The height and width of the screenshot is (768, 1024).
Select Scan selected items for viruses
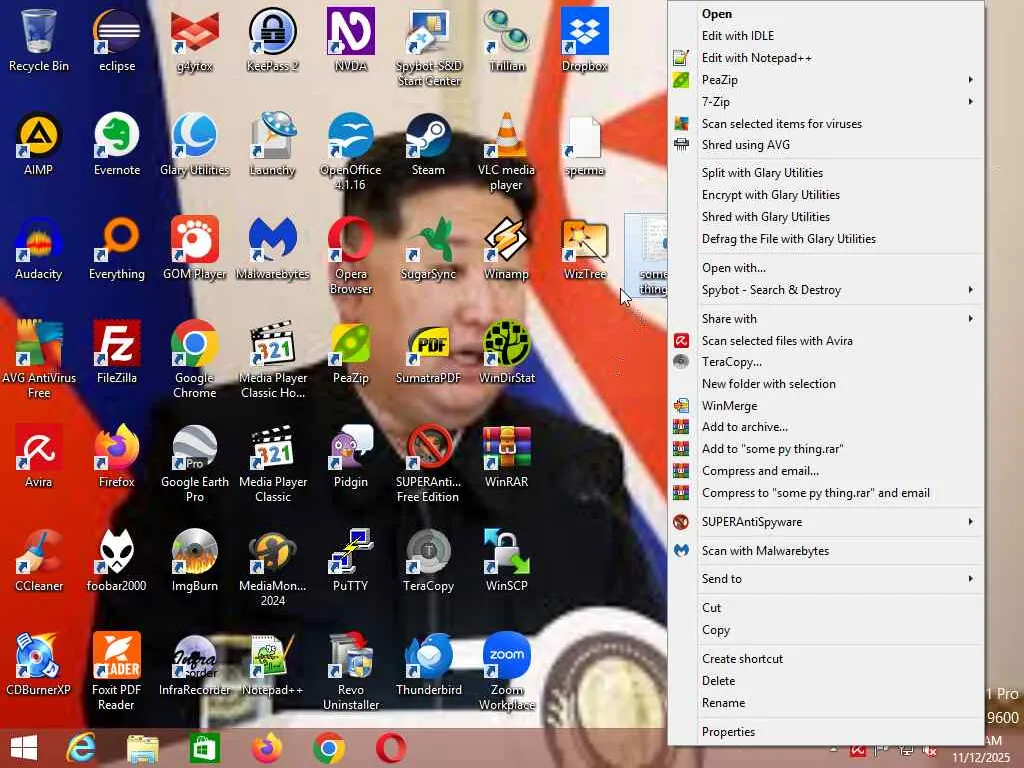tap(825, 123)
